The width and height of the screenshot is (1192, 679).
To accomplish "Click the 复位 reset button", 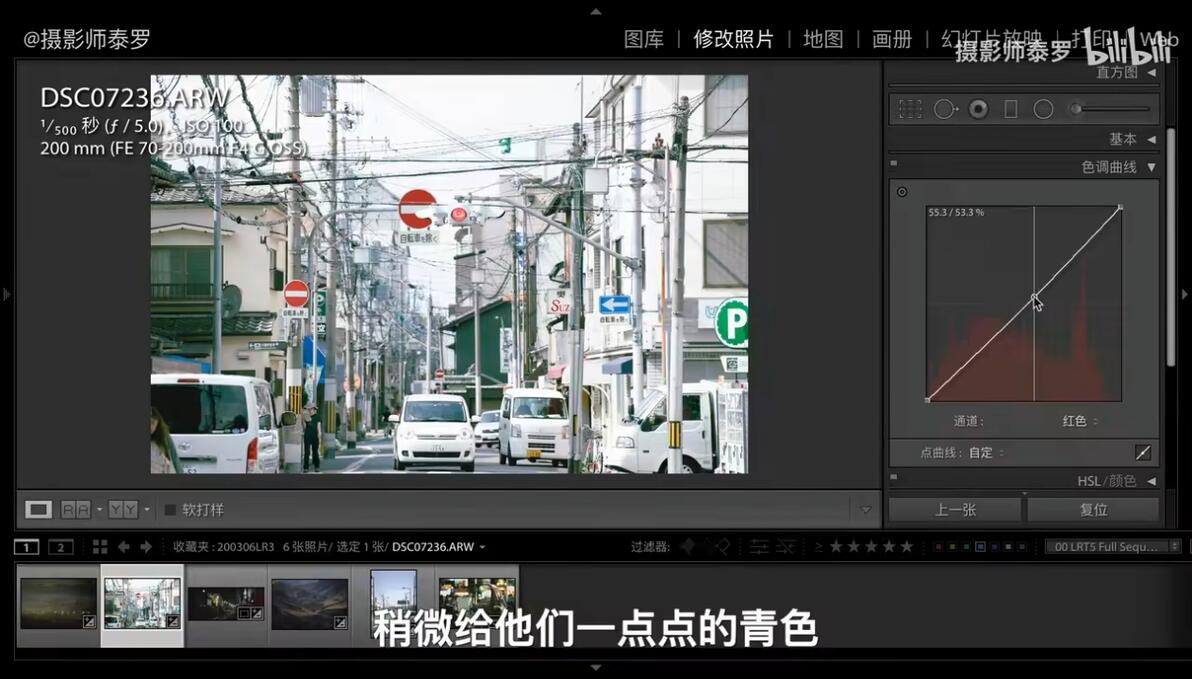I will pyautogui.click(x=1093, y=510).
